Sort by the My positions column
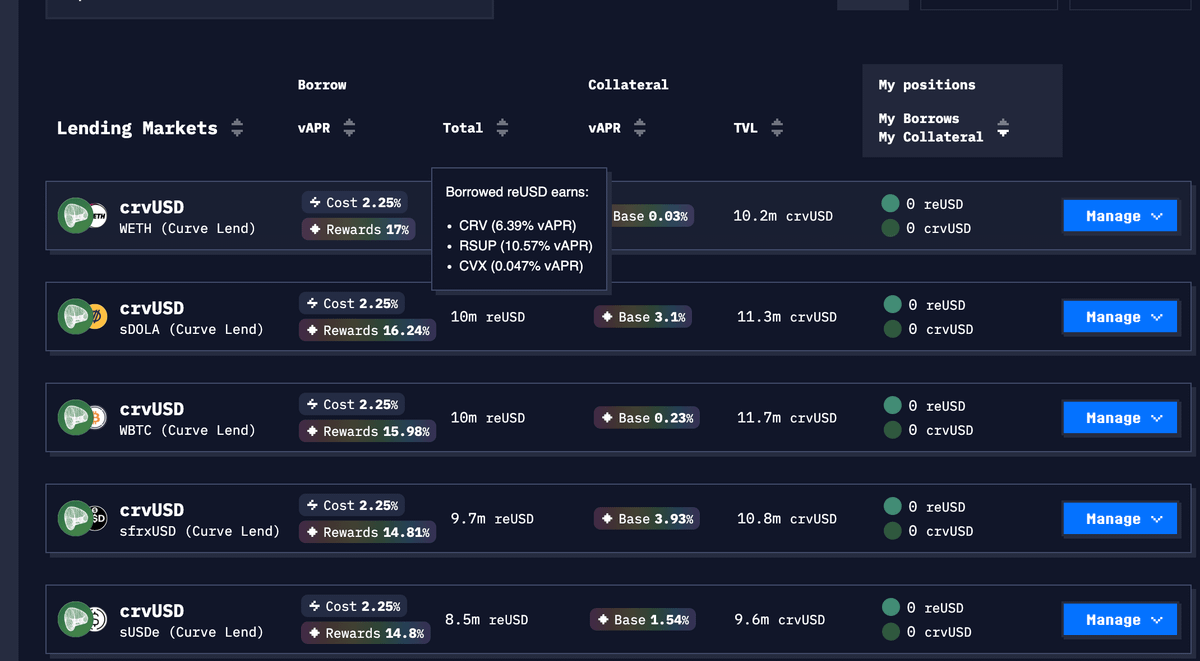The height and width of the screenshot is (661, 1200). click(x=1003, y=129)
